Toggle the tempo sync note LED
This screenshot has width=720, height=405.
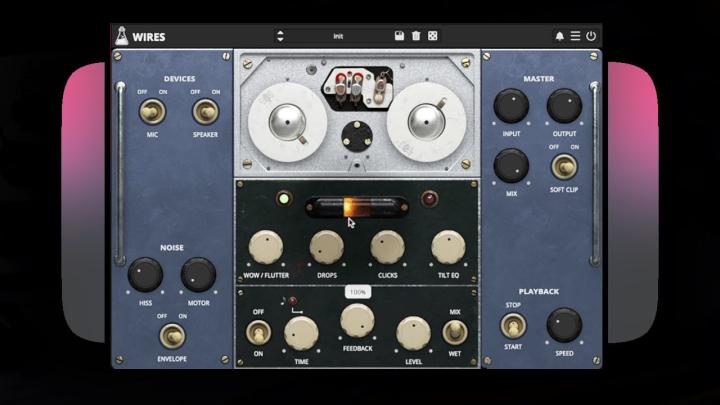(x=292, y=301)
